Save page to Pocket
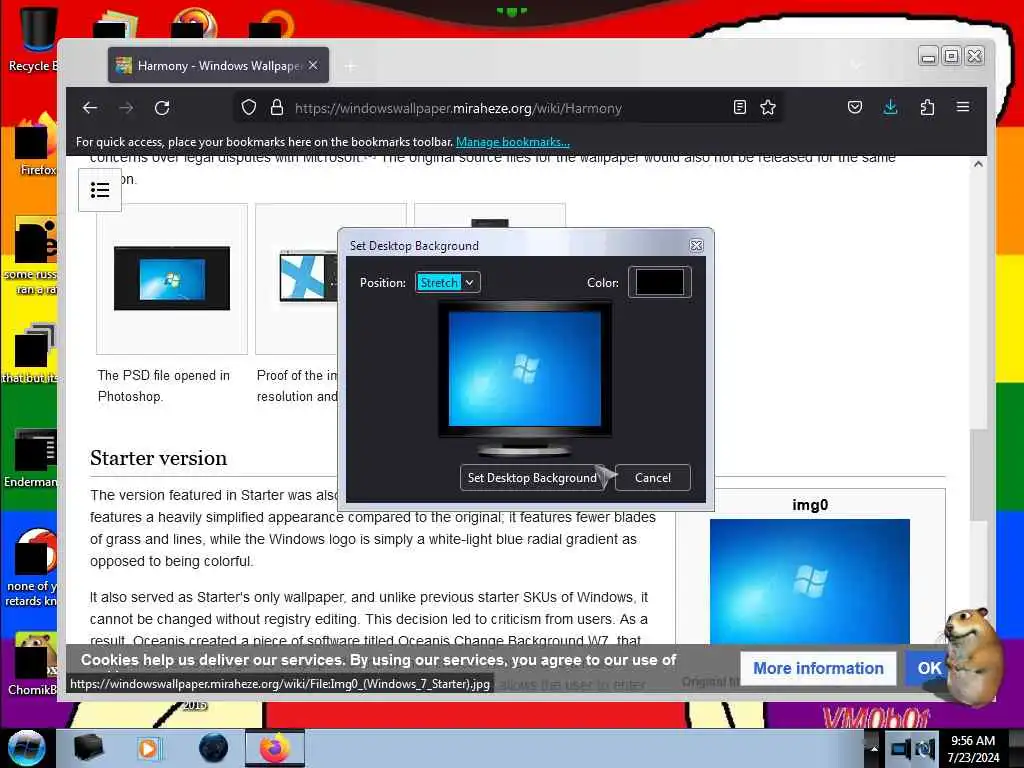Screen dimensions: 1024x768 coord(854,107)
